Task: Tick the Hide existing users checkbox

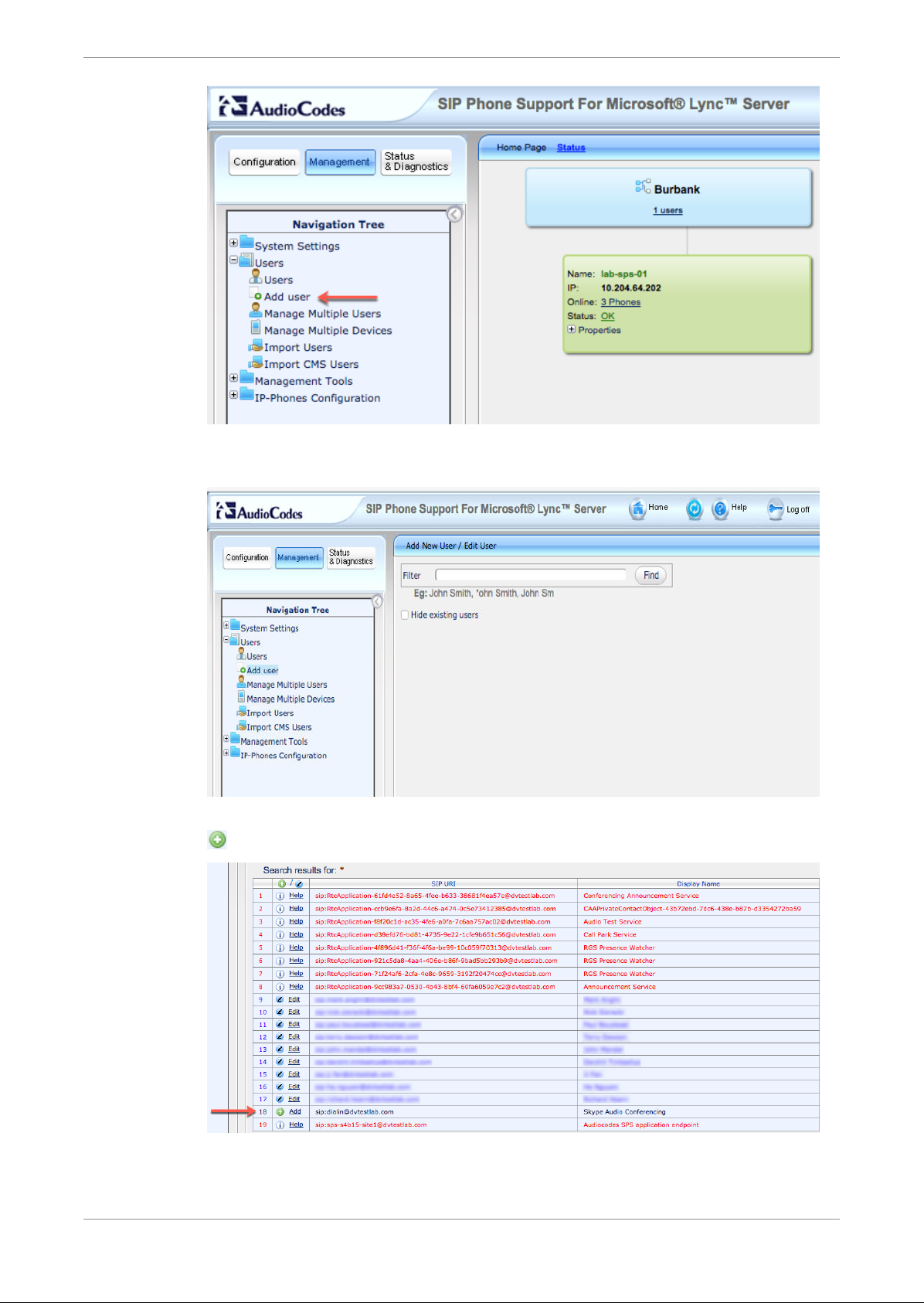Action: coord(405,615)
